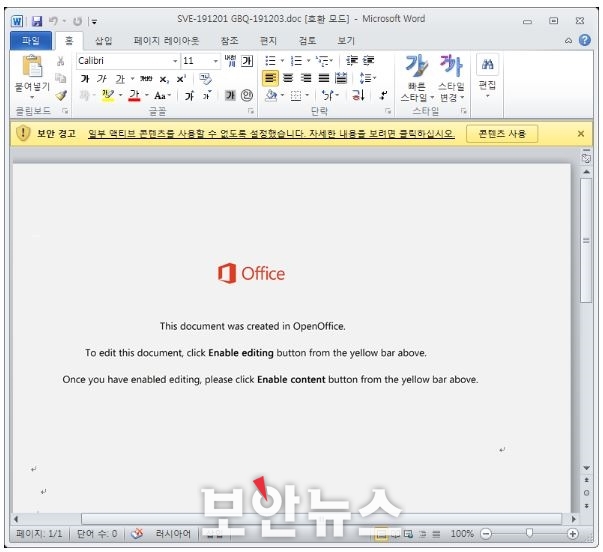Image resolution: width=603 pixels, height=552 pixels.
Task: Close the yellow security warning bar
Action: pyautogui.click(x=581, y=134)
